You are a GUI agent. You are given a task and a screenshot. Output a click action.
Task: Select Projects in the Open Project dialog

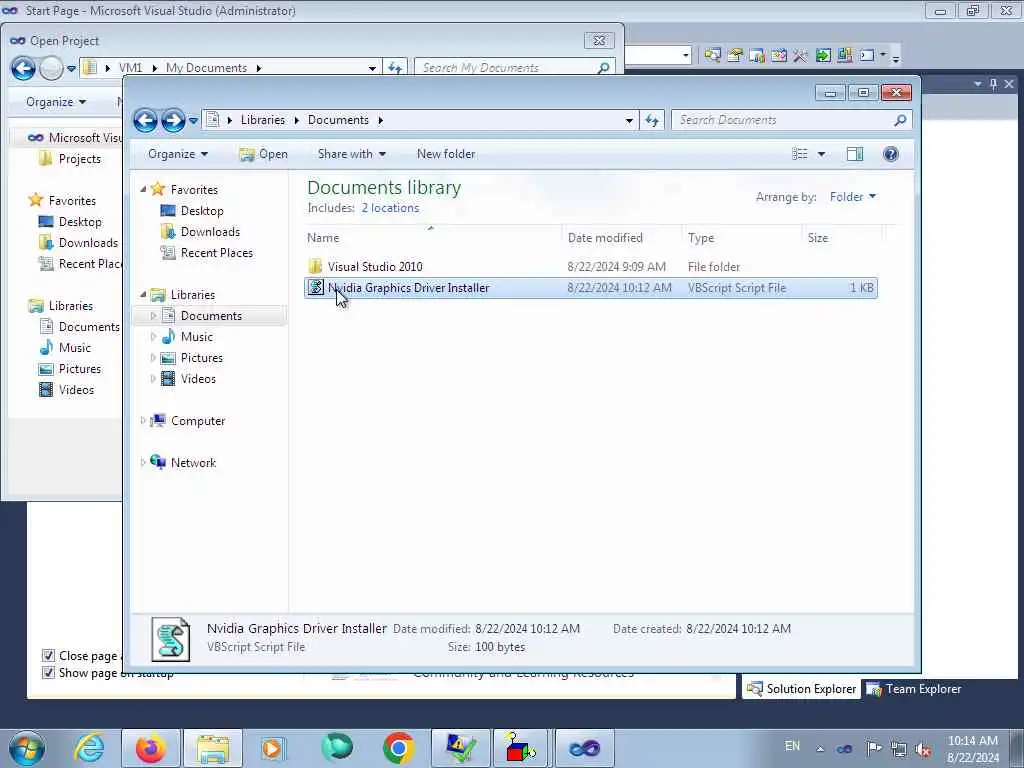click(x=80, y=159)
